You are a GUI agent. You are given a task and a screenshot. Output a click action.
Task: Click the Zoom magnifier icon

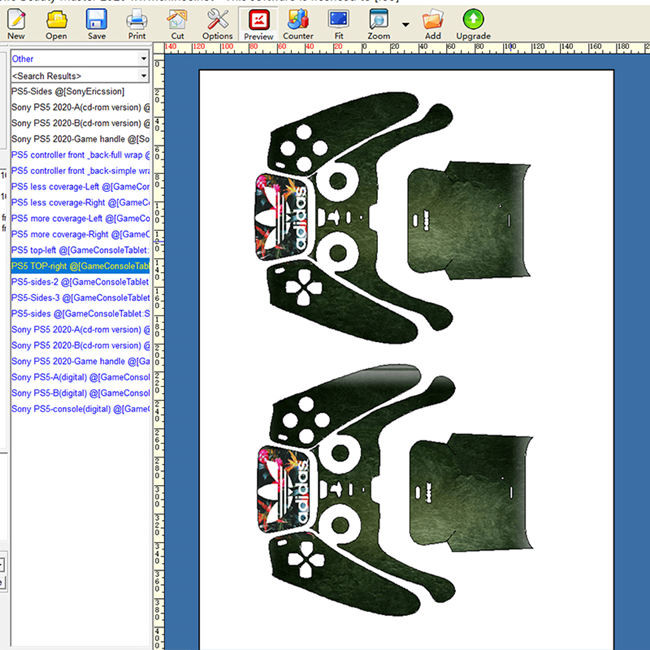coord(379,19)
